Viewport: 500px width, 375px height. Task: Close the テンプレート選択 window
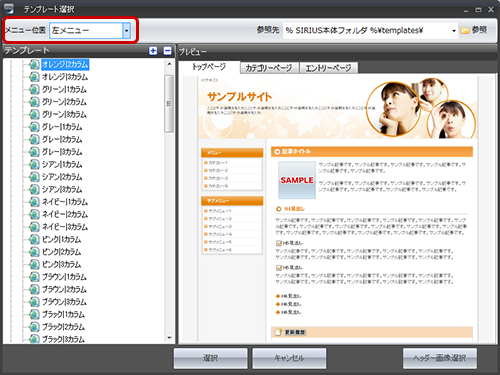(x=491, y=10)
